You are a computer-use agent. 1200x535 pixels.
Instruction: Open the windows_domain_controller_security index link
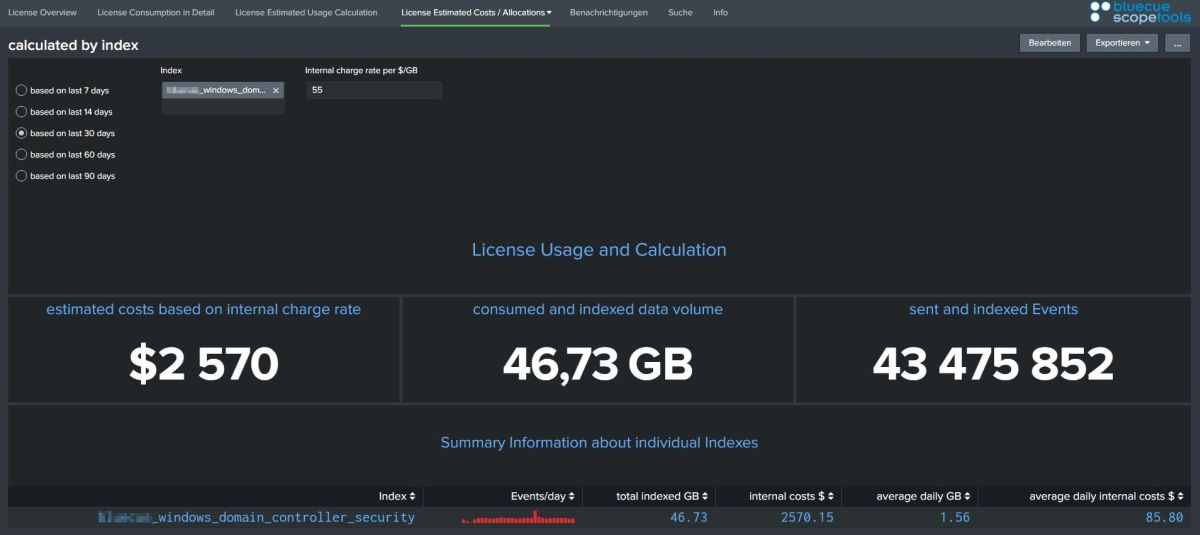pyautogui.click(x=256, y=518)
